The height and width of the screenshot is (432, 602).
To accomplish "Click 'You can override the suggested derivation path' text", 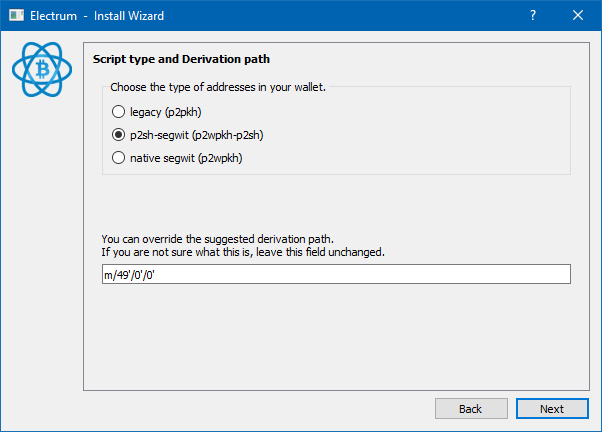I will click(x=218, y=239).
